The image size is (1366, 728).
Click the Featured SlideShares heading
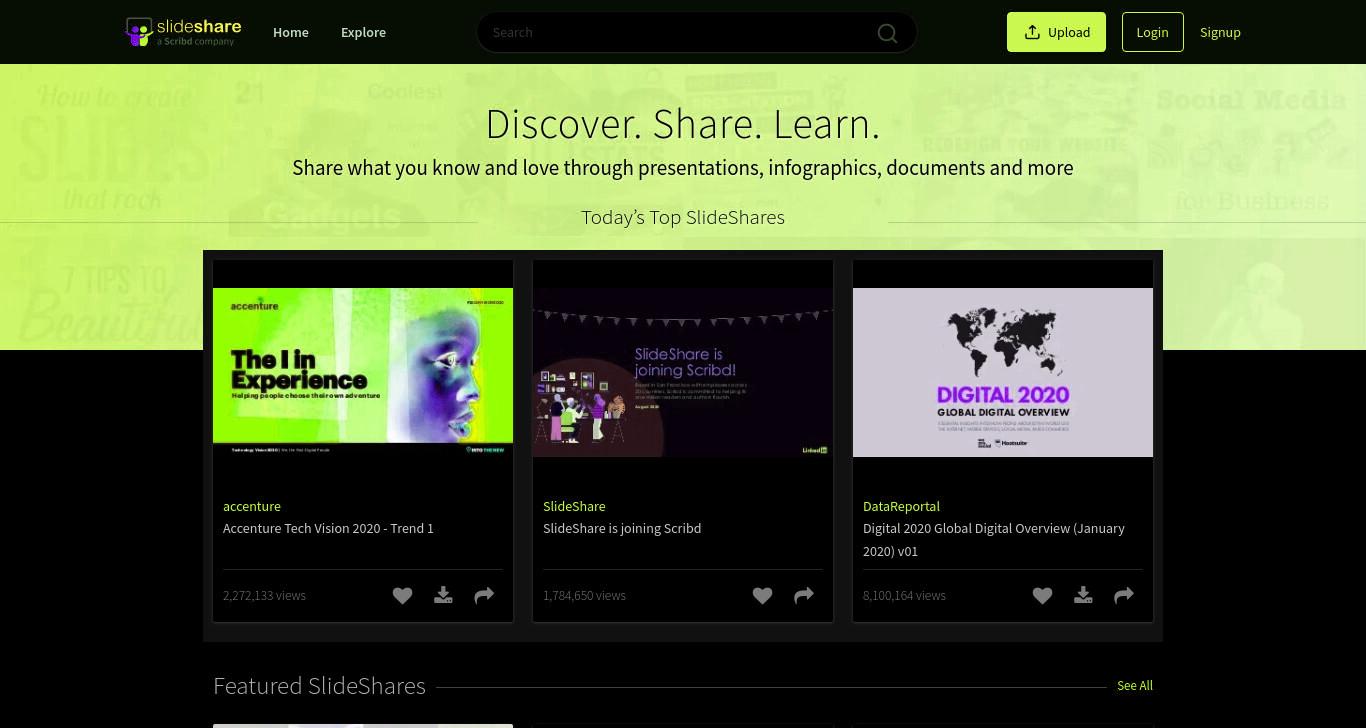pyautogui.click(x=319, y=686)
